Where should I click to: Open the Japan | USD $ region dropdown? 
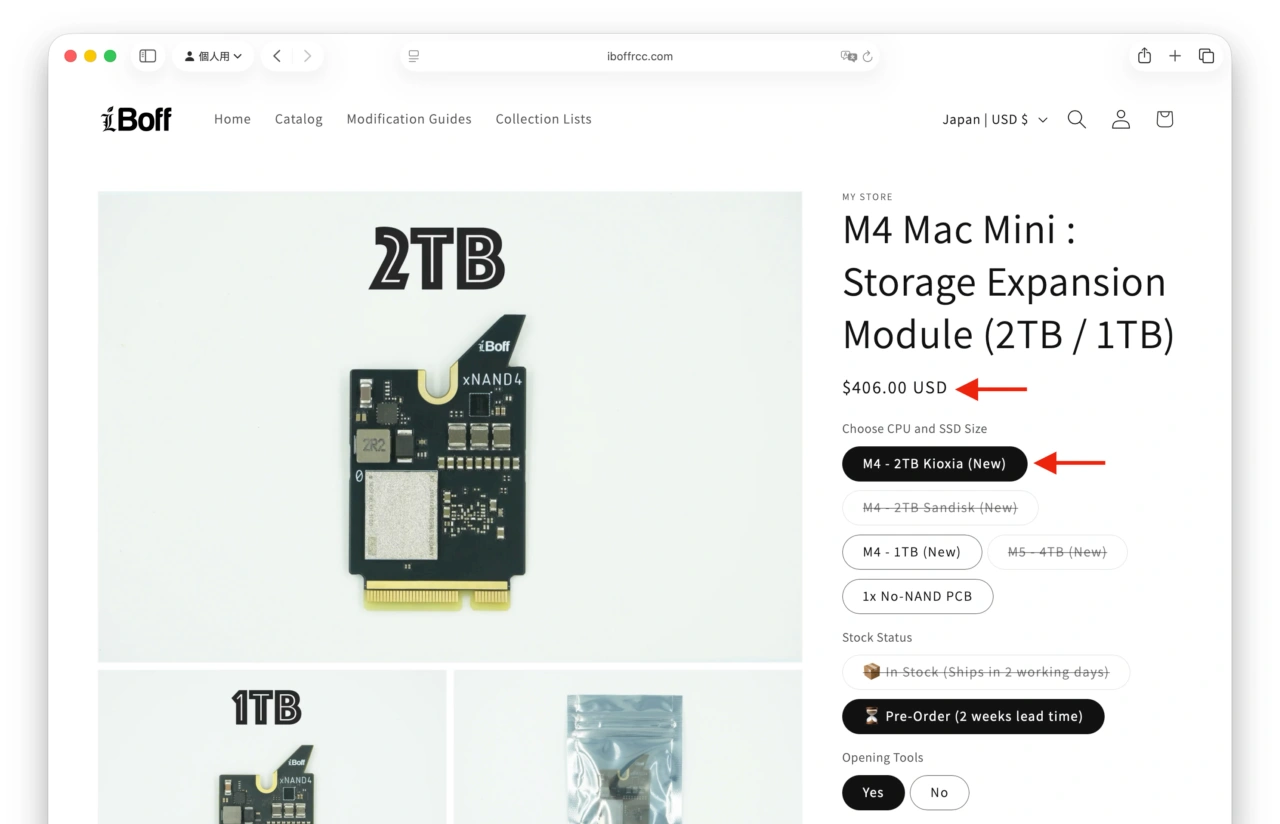[994, 119]
